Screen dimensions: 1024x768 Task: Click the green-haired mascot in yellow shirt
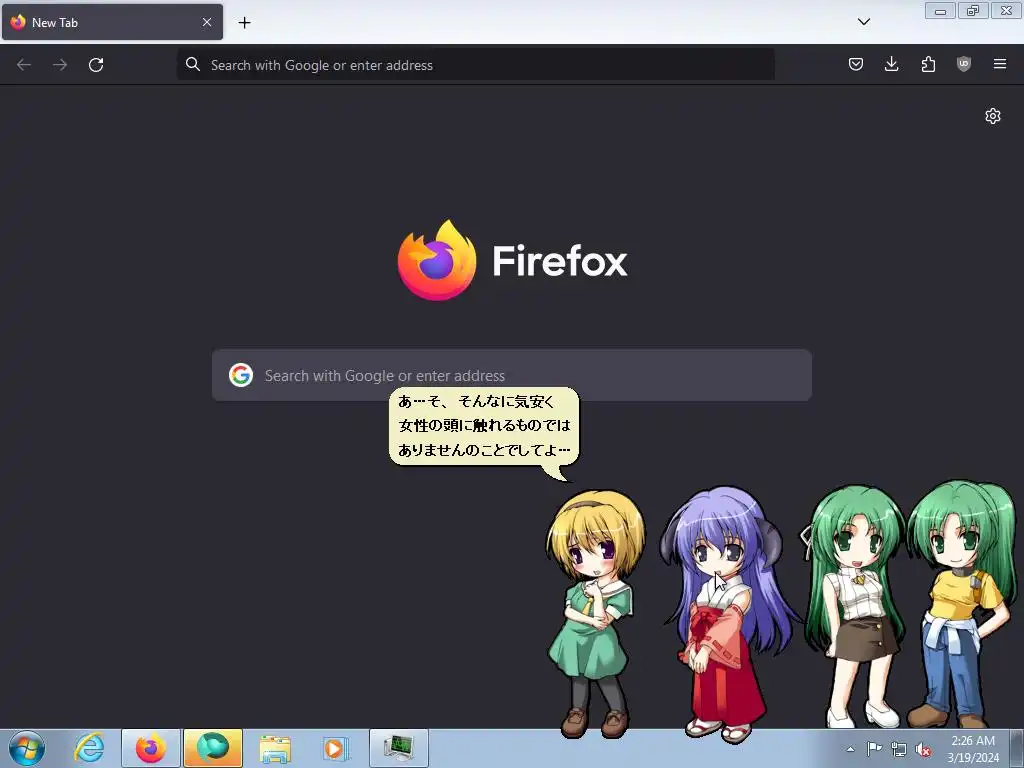(960, 604)
